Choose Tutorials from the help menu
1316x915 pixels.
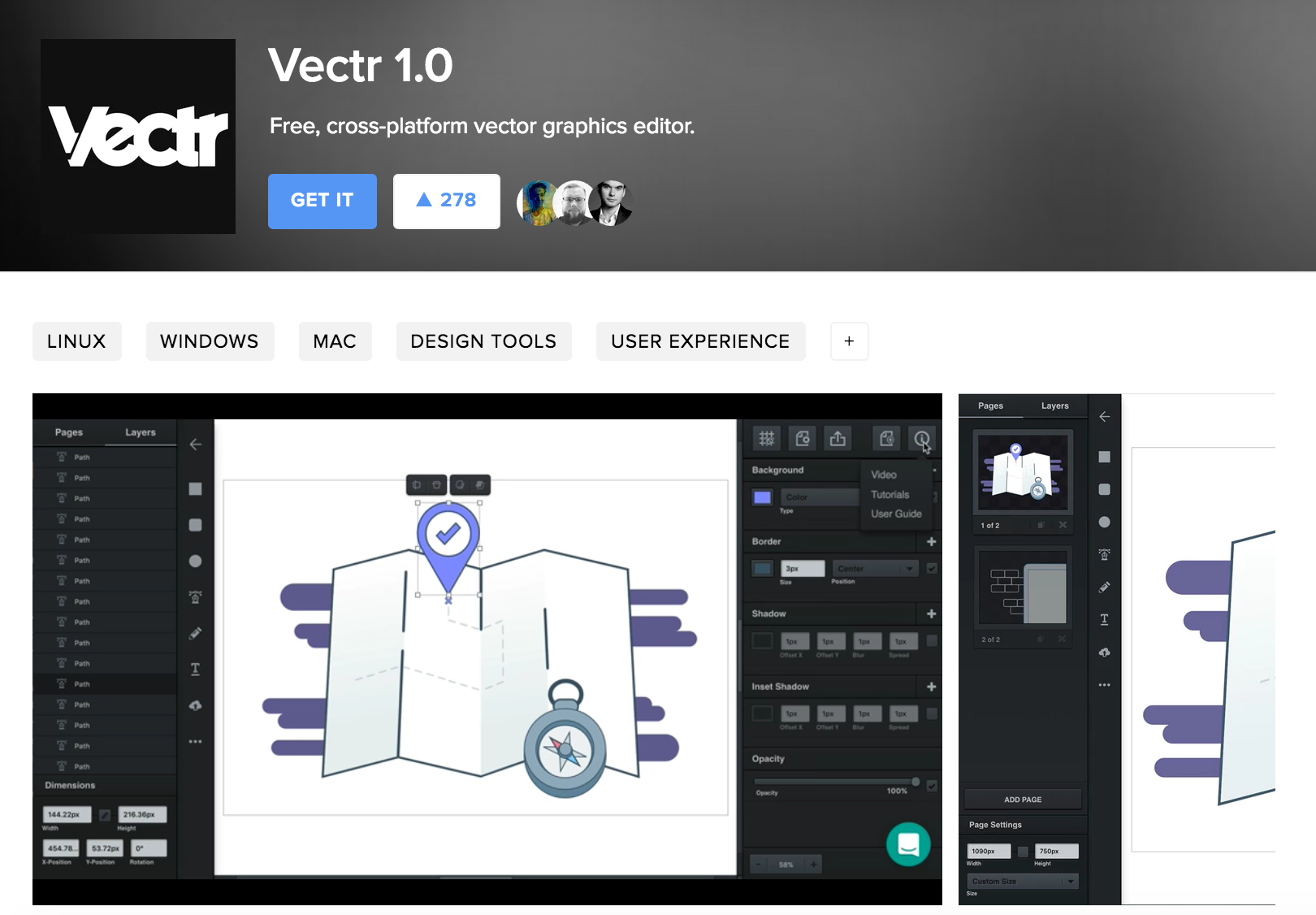point(890,494)
